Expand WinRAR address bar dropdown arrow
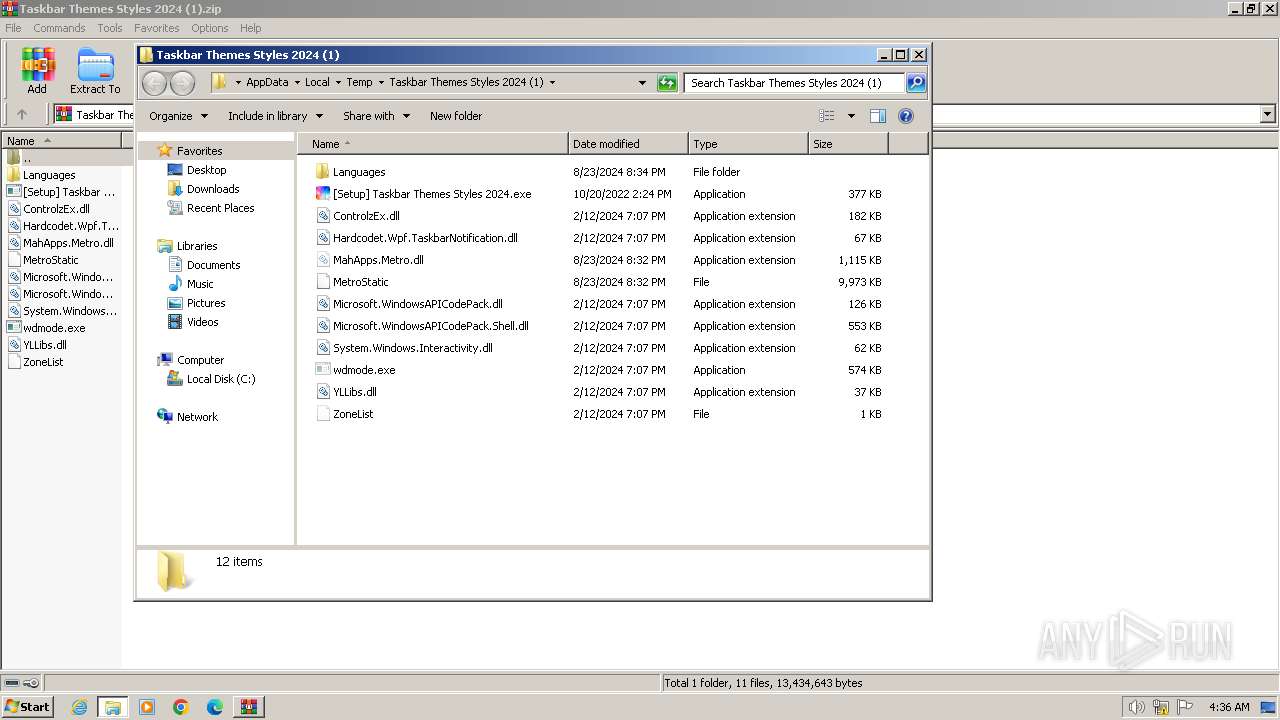Viewport: 1280px width, 720px height. (x=1267, y=114)
